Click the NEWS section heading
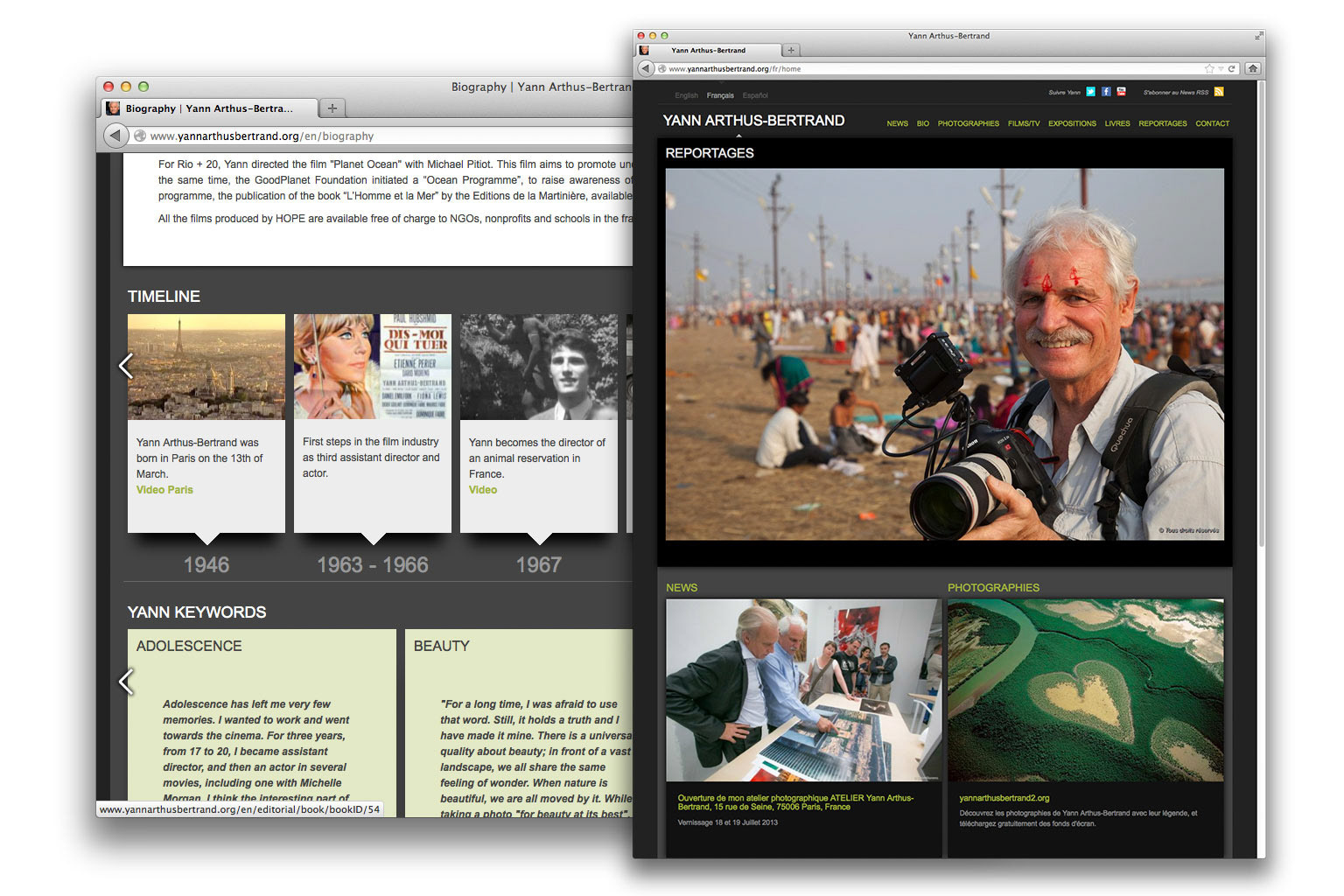1344x896 pixels. (x=682, y=588)
